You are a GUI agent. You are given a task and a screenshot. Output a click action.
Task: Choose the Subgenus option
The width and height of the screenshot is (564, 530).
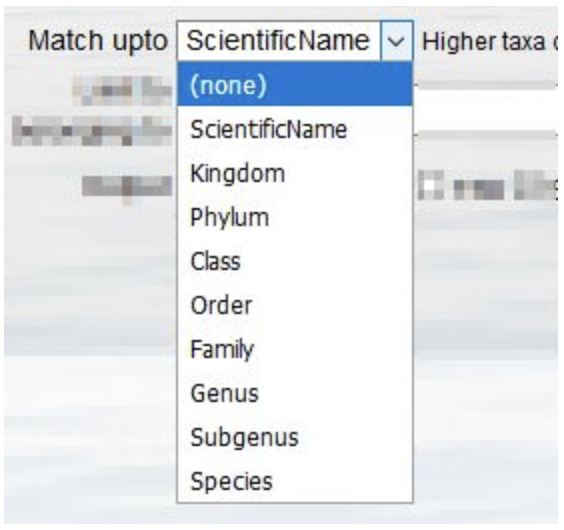[295, 438]
